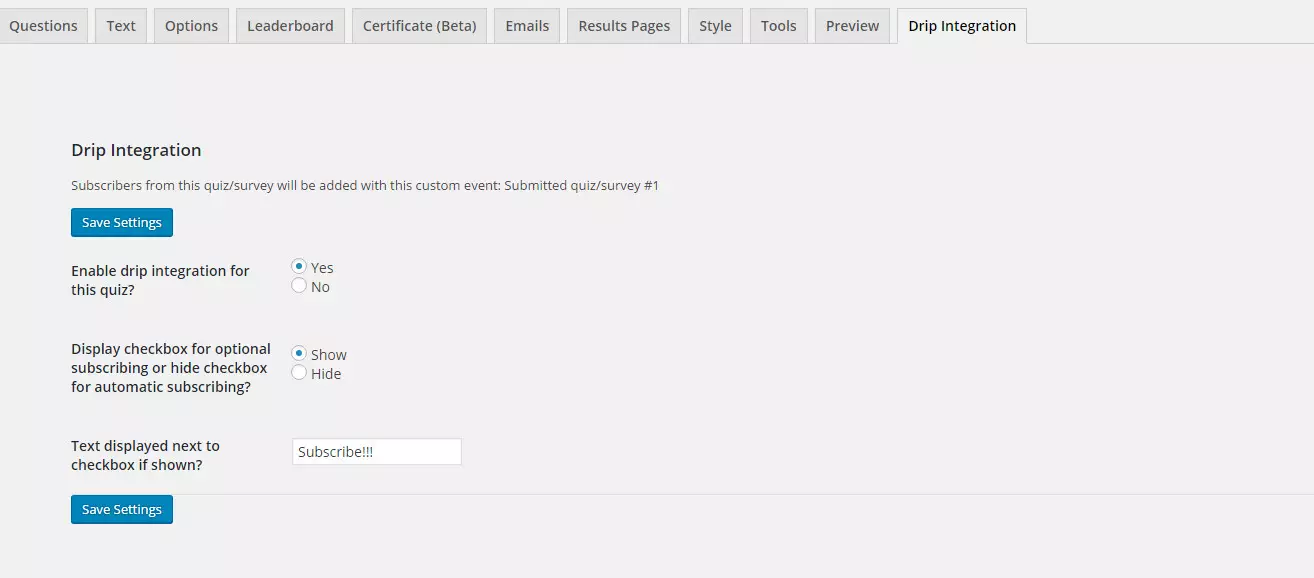Click the 'Text displayed next to checkbox' label
Image resolution: width=1314 pixels, height=578 pixels.
145,455
